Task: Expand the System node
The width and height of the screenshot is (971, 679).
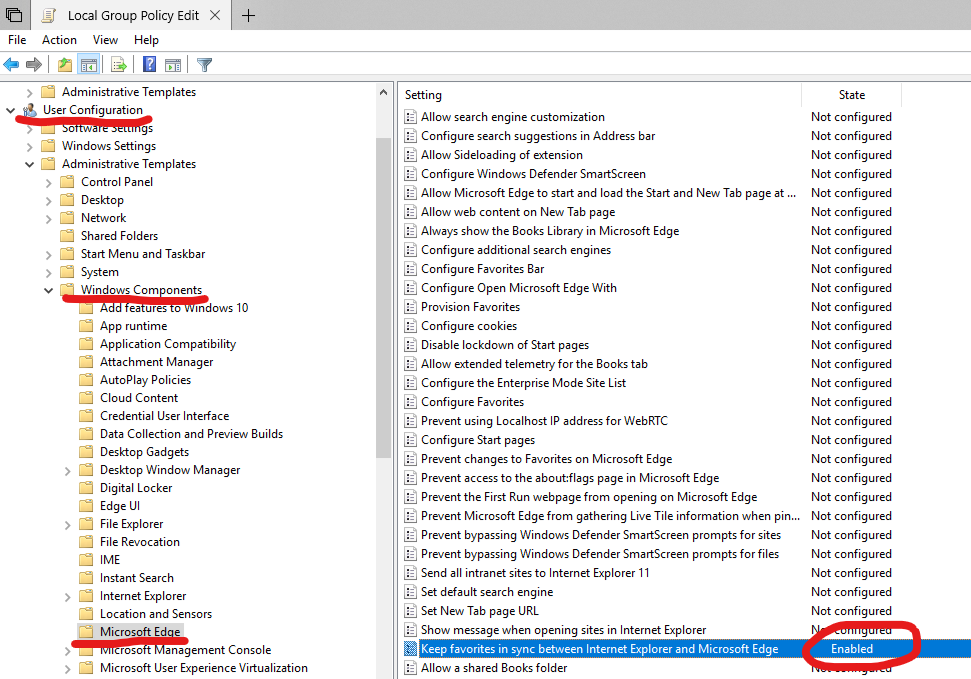Action: point(48,272)
